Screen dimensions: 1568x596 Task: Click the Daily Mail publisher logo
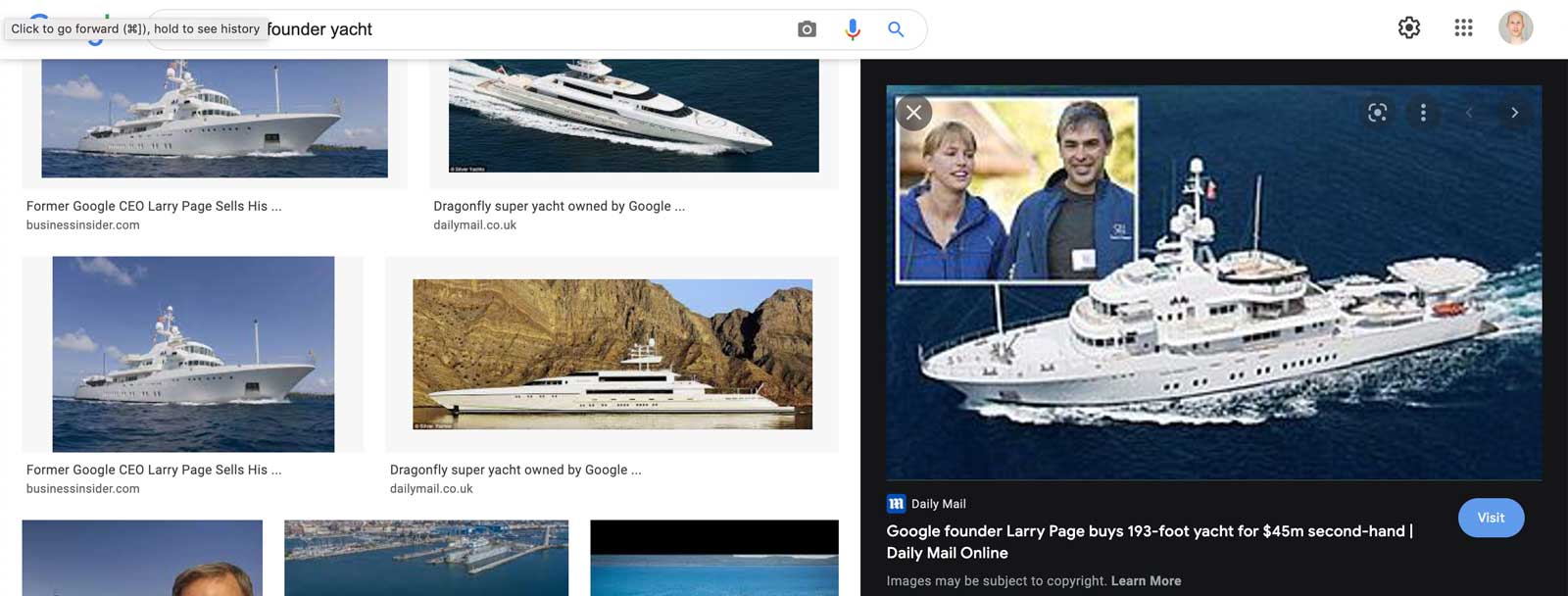tap(894, 503)
